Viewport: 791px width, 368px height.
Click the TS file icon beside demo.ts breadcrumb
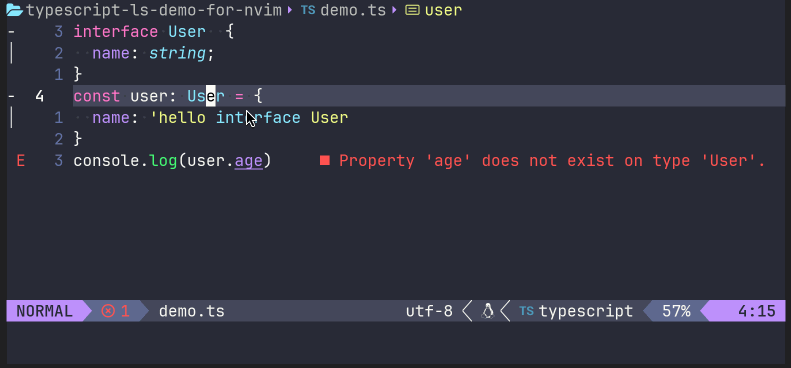tap(308, 10)
